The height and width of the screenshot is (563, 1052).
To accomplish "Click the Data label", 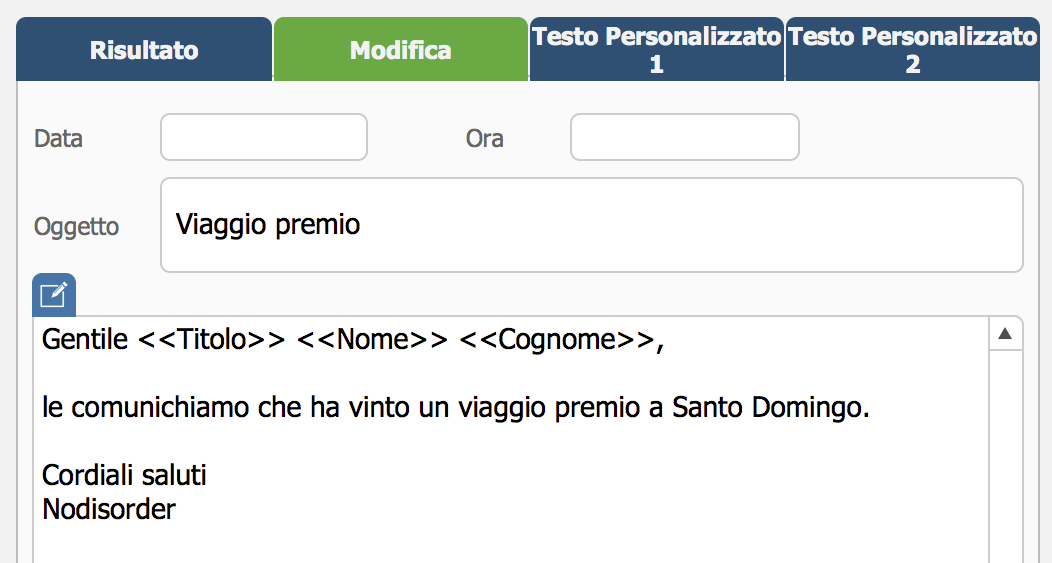I will (x=58, y=138).
